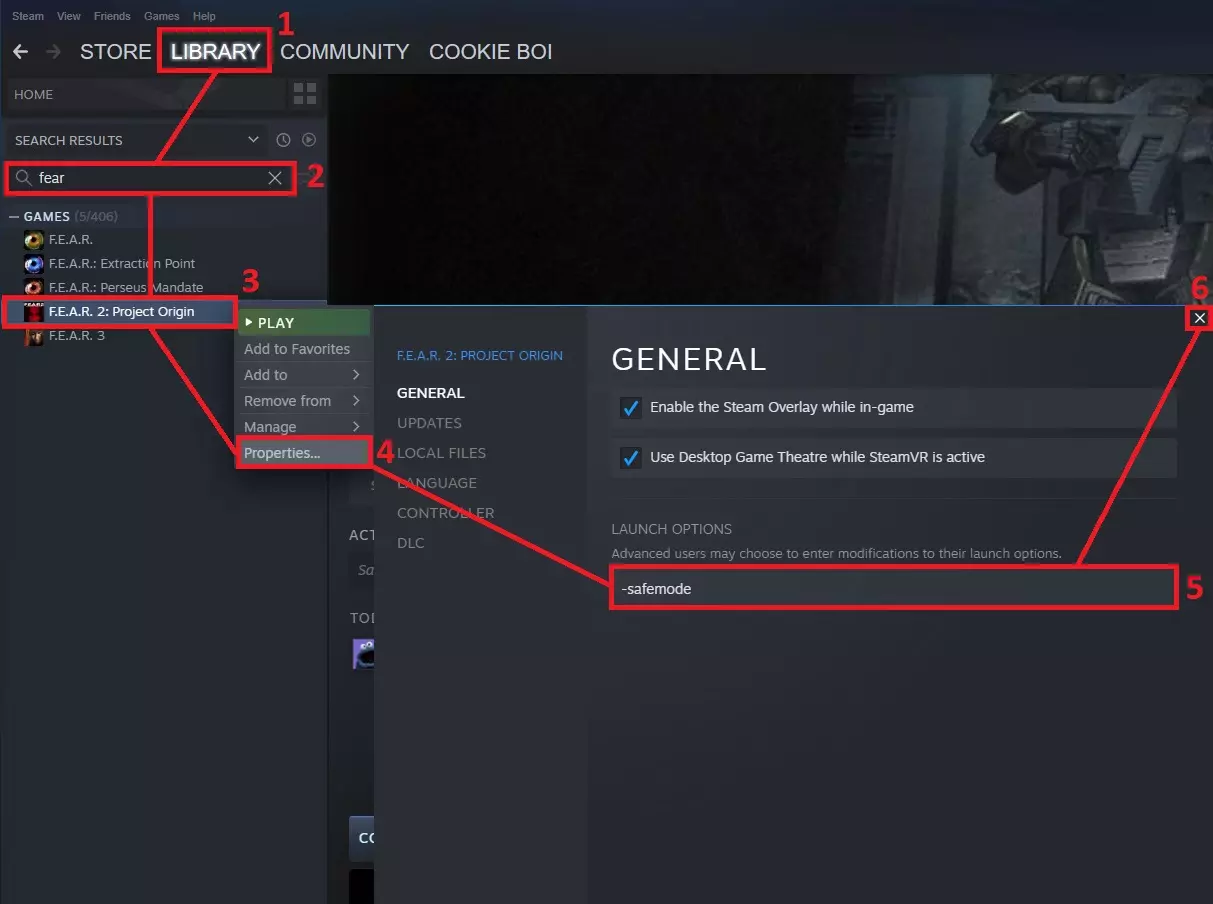The height and width of the screenshot is (904, 1213).
Task: Click the back navigation arrow
Action: (x=20, y=52)
